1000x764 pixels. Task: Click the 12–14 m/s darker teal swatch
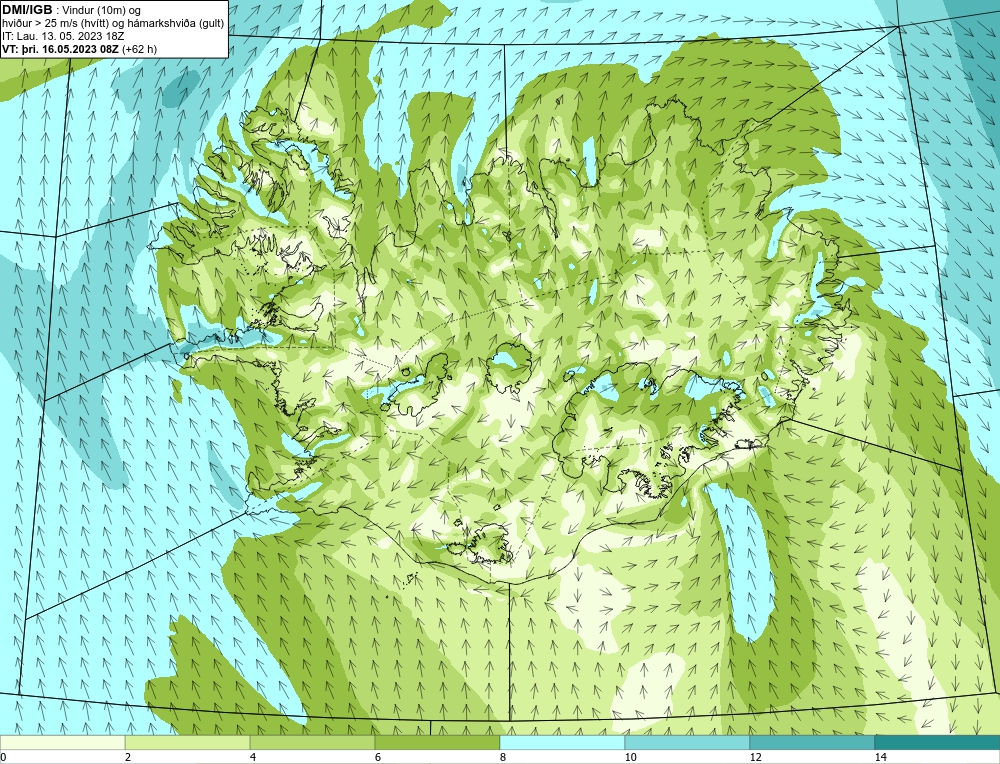(812, 742)
